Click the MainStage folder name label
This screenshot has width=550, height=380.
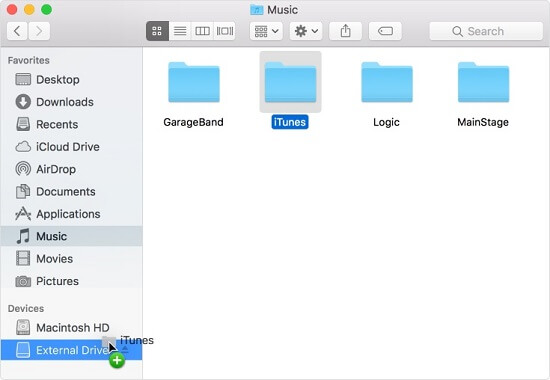[x=483, y=122]
